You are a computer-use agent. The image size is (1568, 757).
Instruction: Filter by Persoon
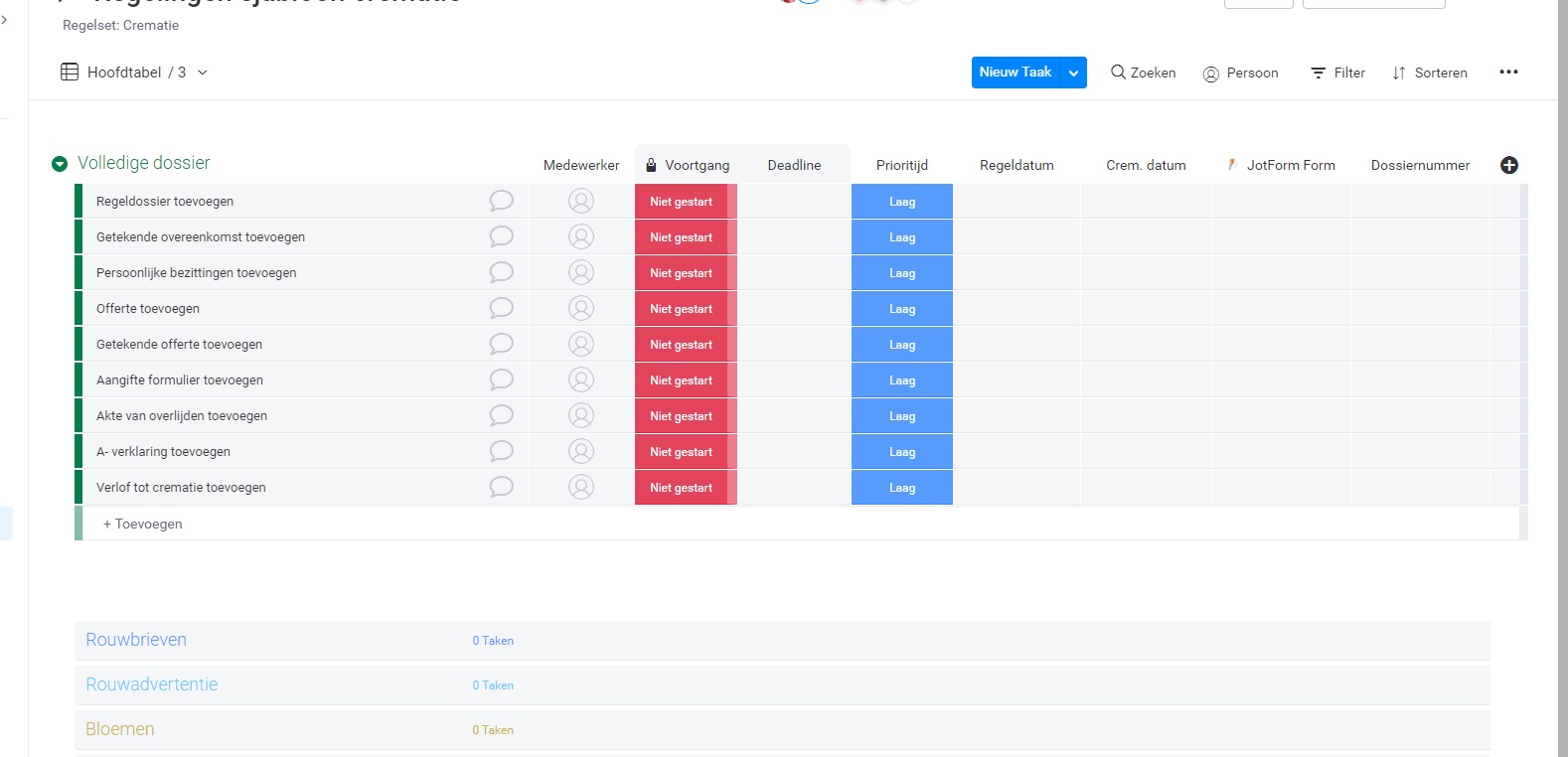1241,73
